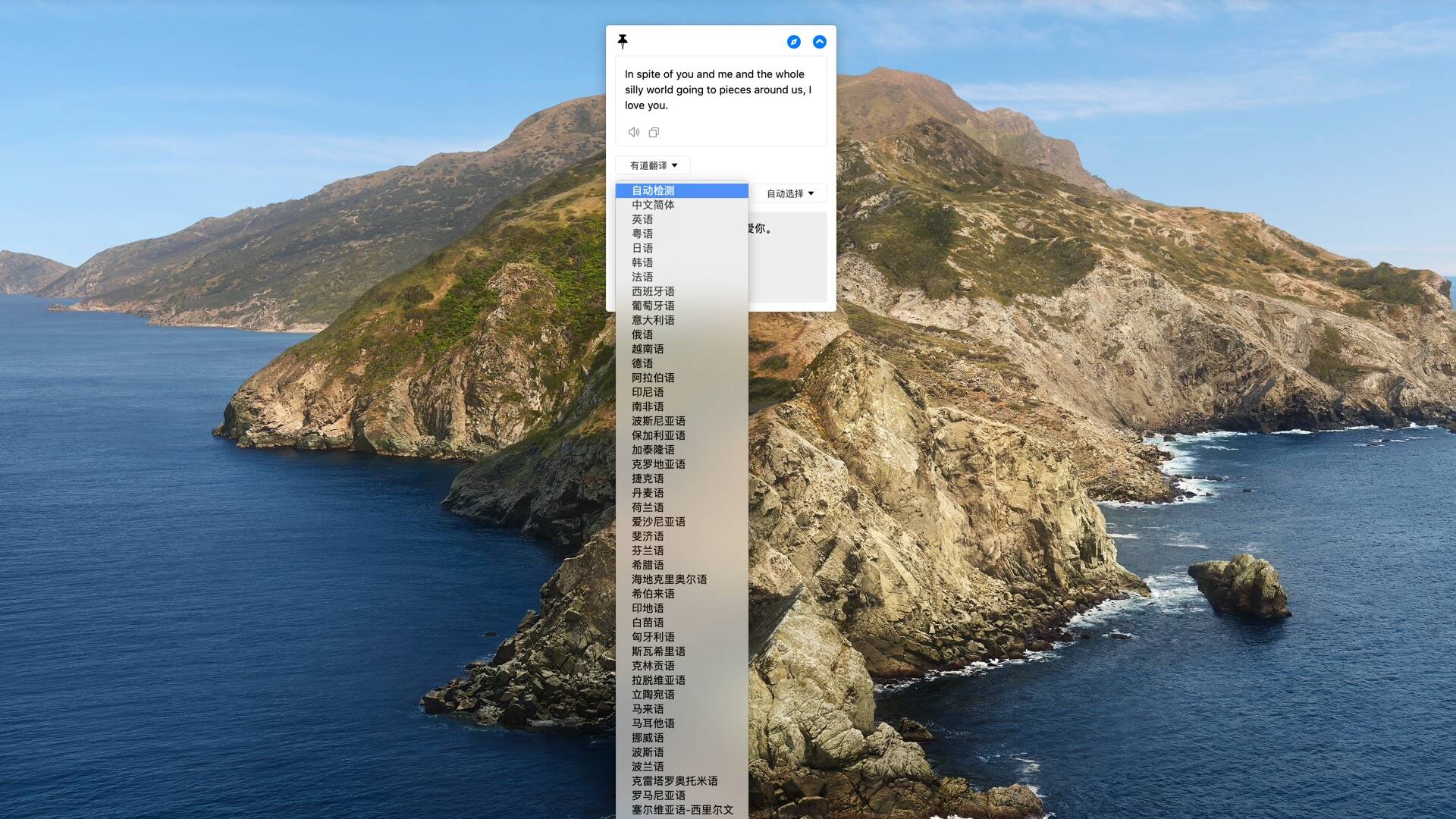Play source text audio with the speaker icon

point(634,133)
